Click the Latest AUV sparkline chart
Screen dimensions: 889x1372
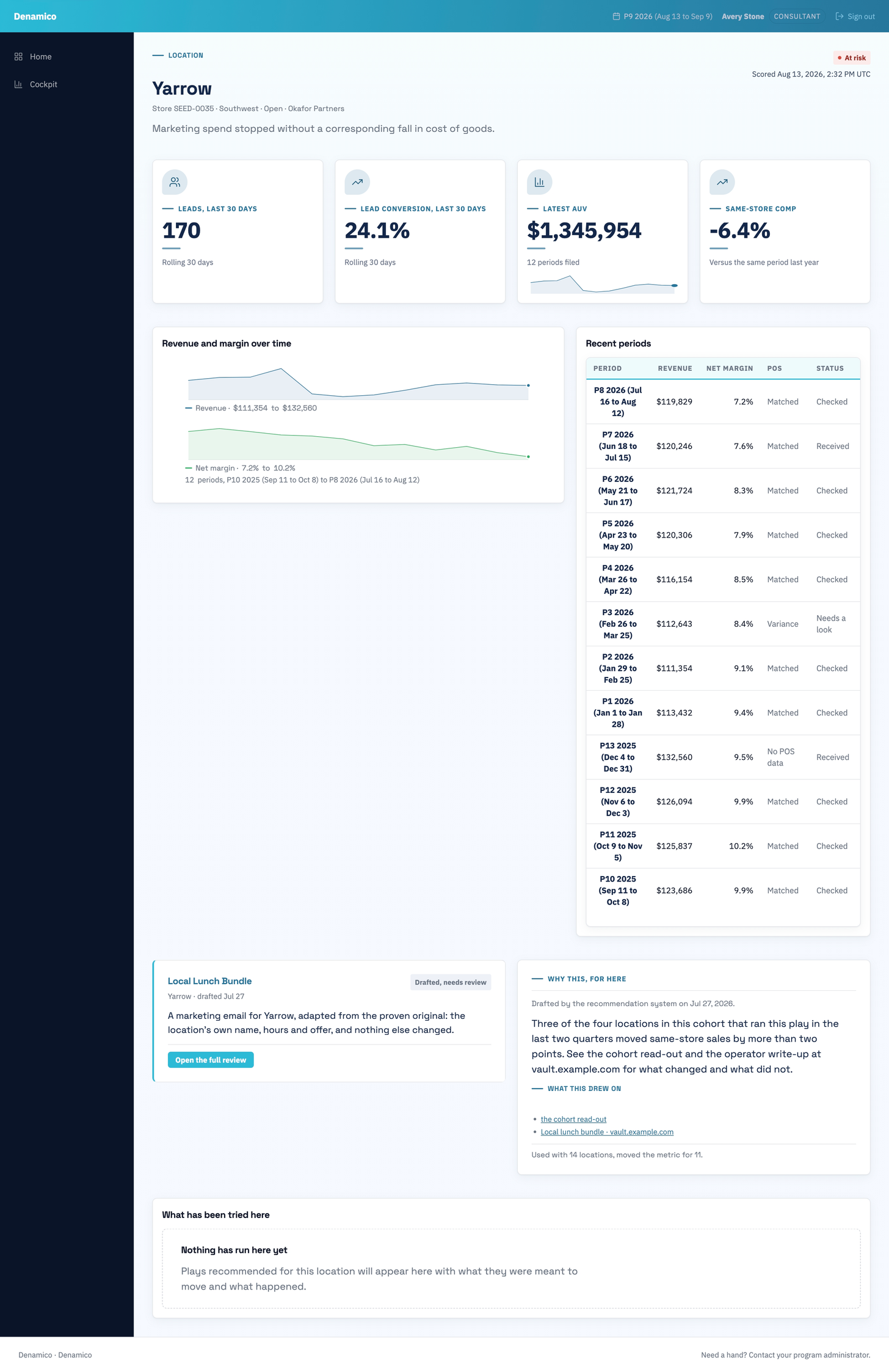pos(604,283)
